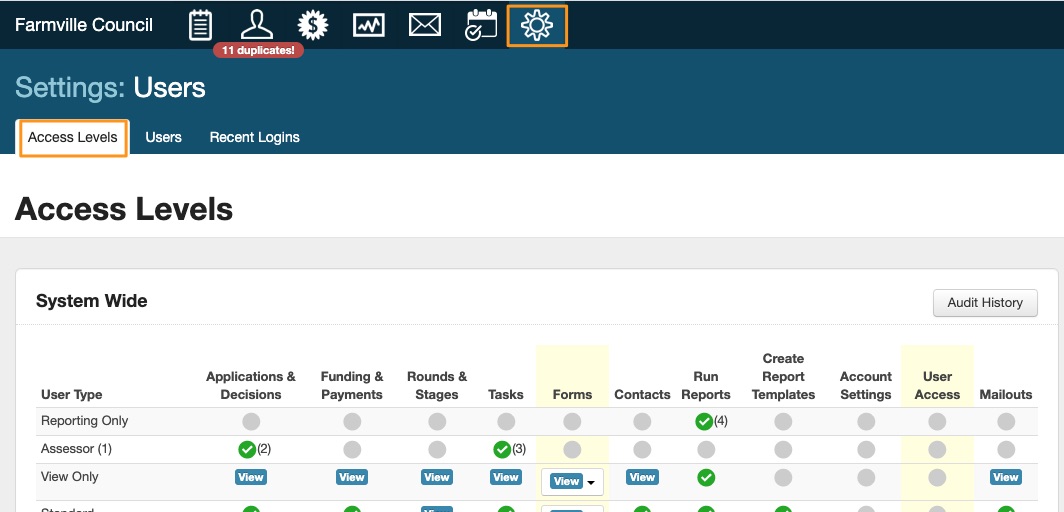Click the Audit History button

click(x=984, y=303)
